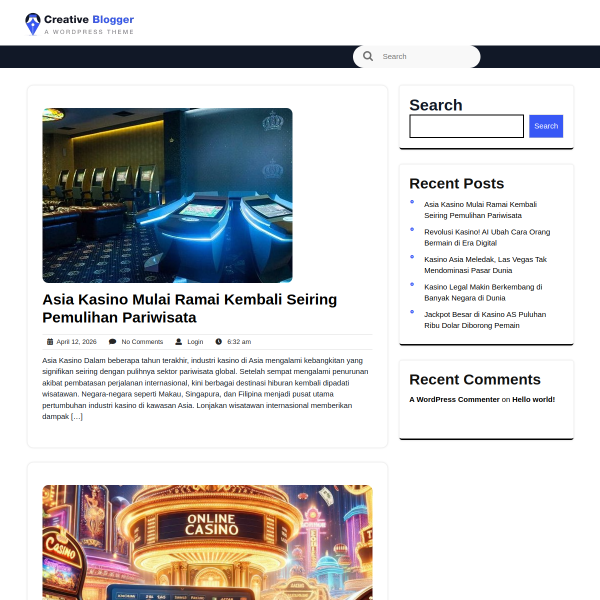This screenshot has height=600, width=600.
Task: Click the No Comments link
Action: [x=142, y=342]
